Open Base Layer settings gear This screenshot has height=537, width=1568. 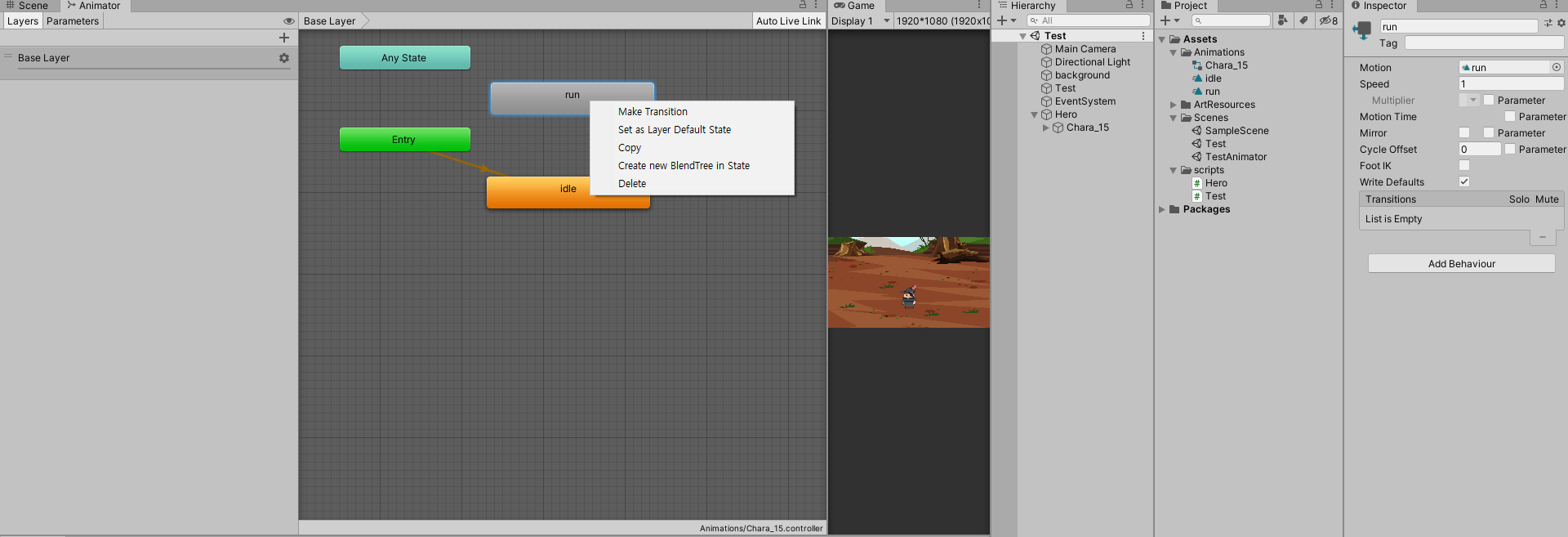click(x=284, y=58)
